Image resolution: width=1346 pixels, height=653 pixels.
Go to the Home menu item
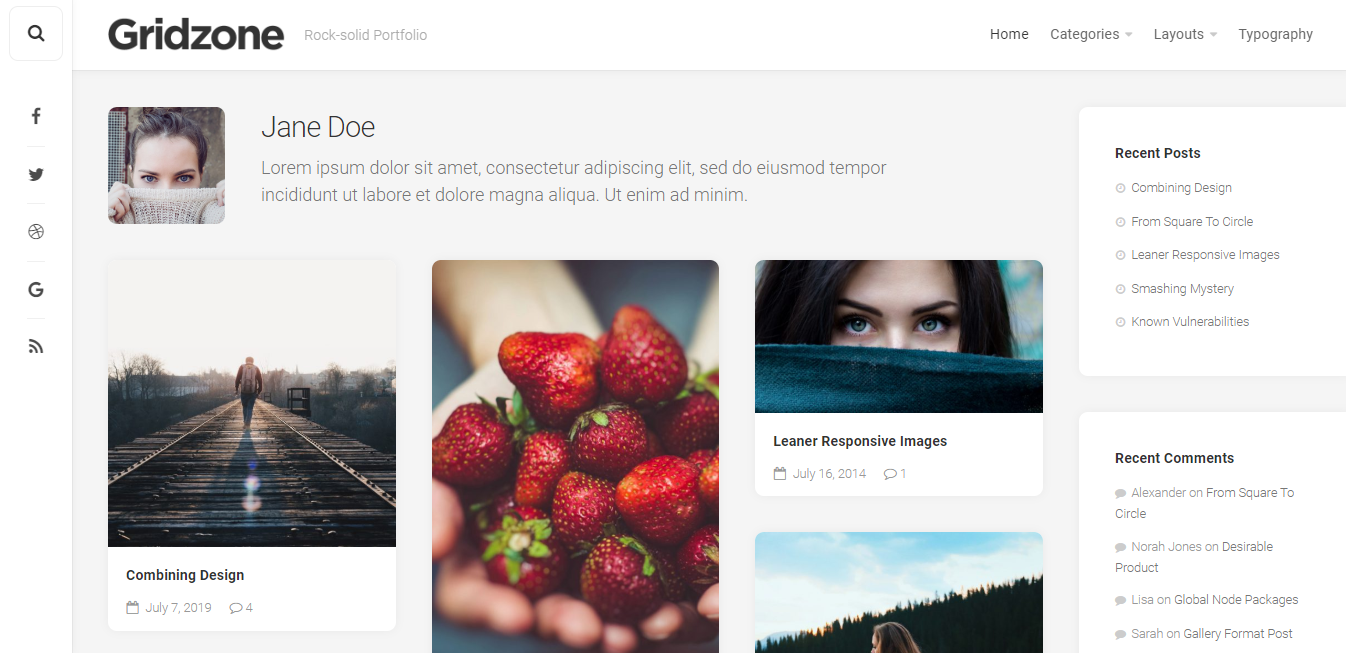pos(1009,34)
